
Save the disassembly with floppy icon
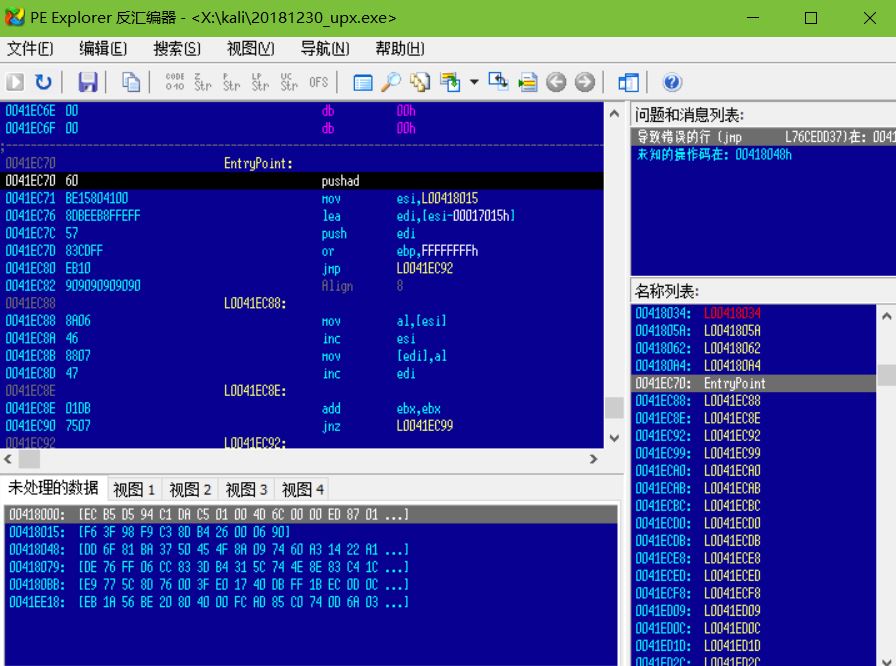point(88,82)
